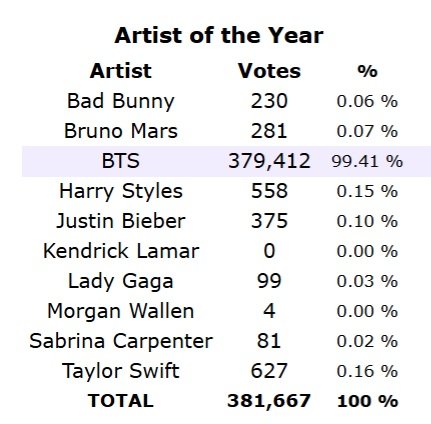Screen dimensions: 431x424
Task: Select the Lady Gaga artist name
Action: (121, 281)
